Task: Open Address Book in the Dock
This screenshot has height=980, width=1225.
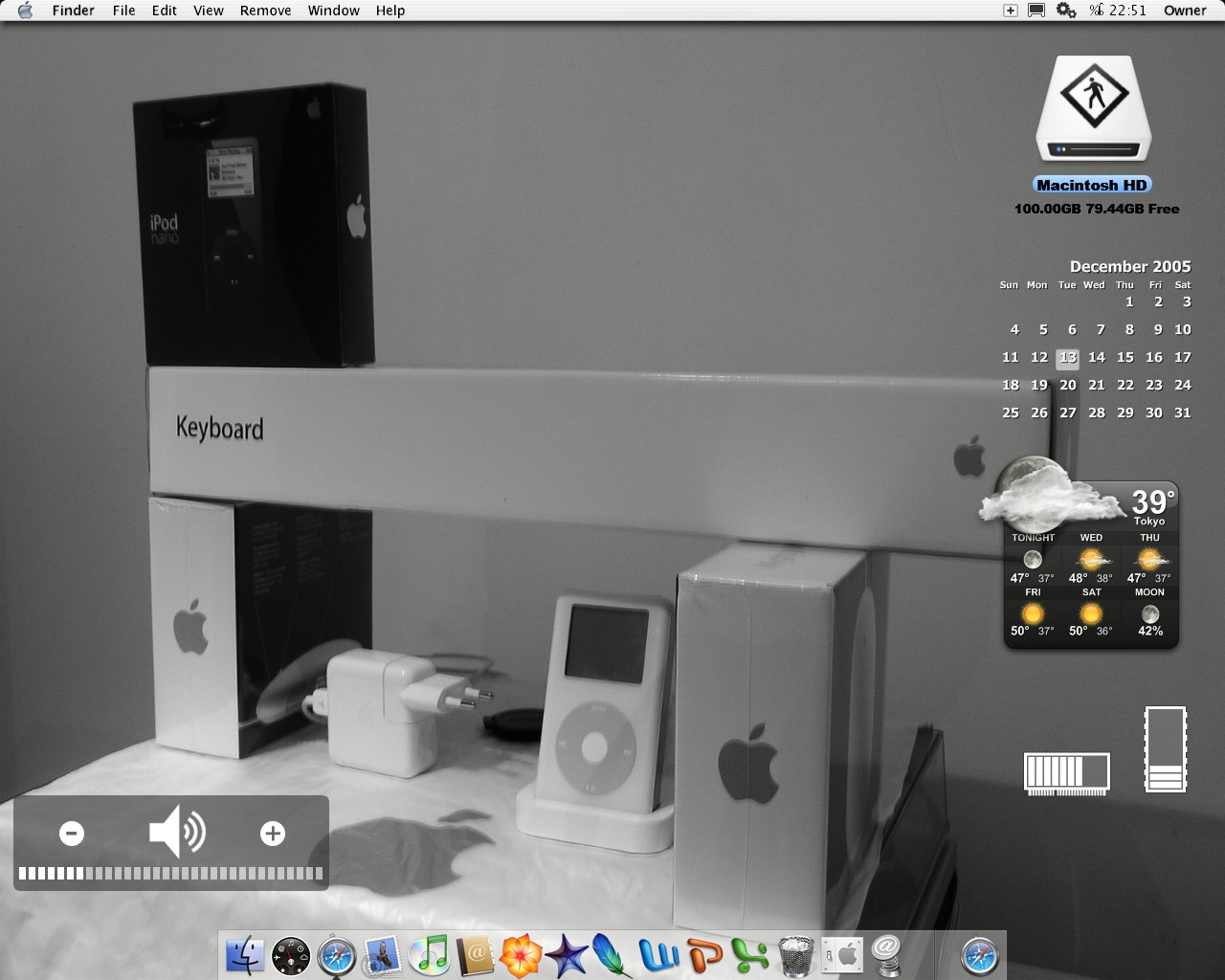Action: coord(475,955)
